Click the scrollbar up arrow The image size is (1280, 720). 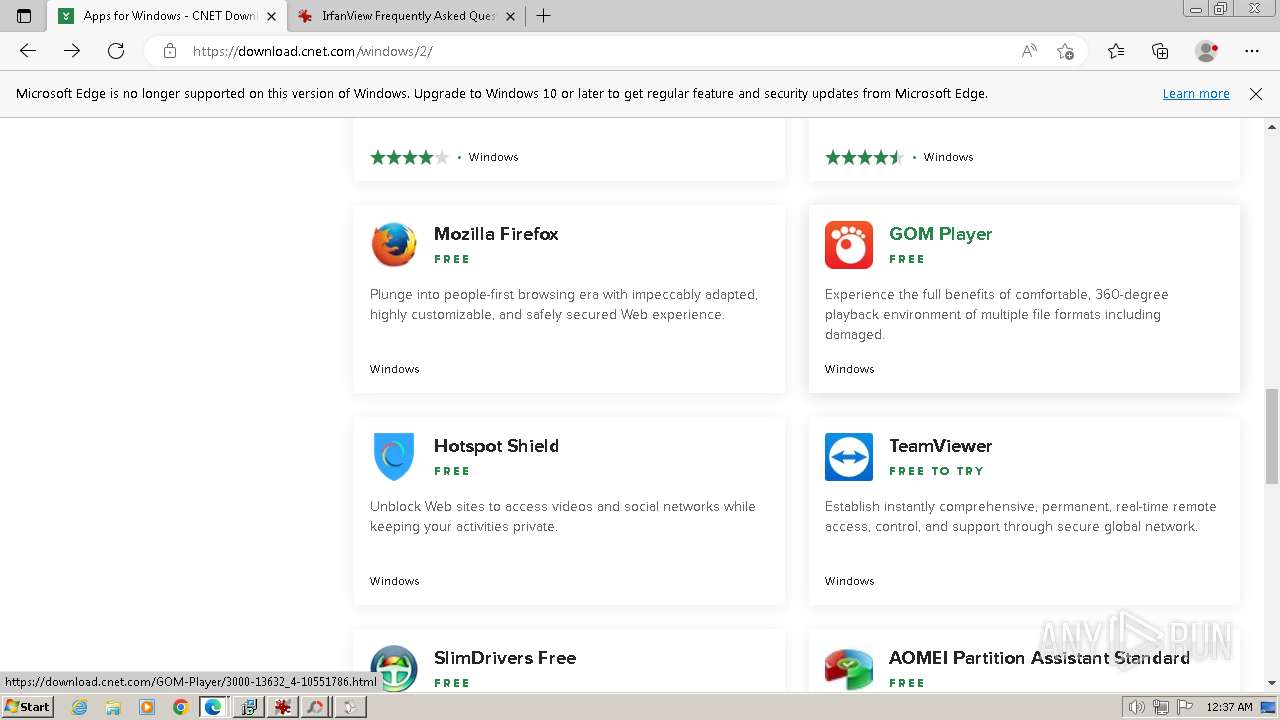(1272, 127)
